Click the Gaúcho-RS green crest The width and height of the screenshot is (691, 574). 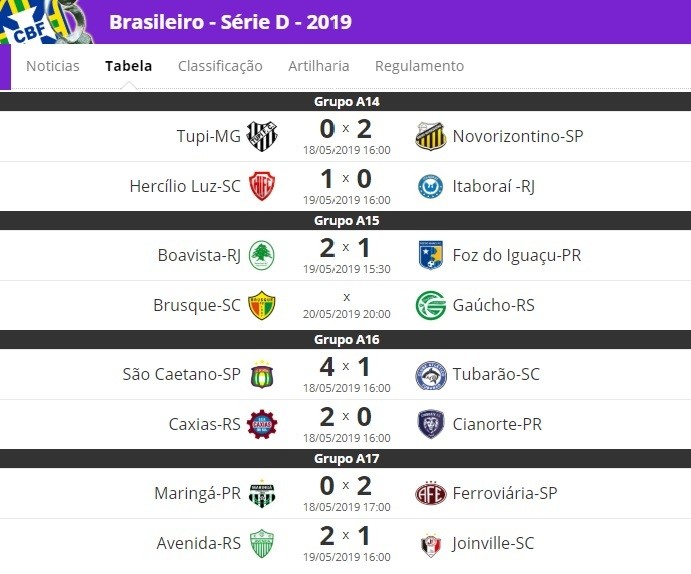(431, 305)
